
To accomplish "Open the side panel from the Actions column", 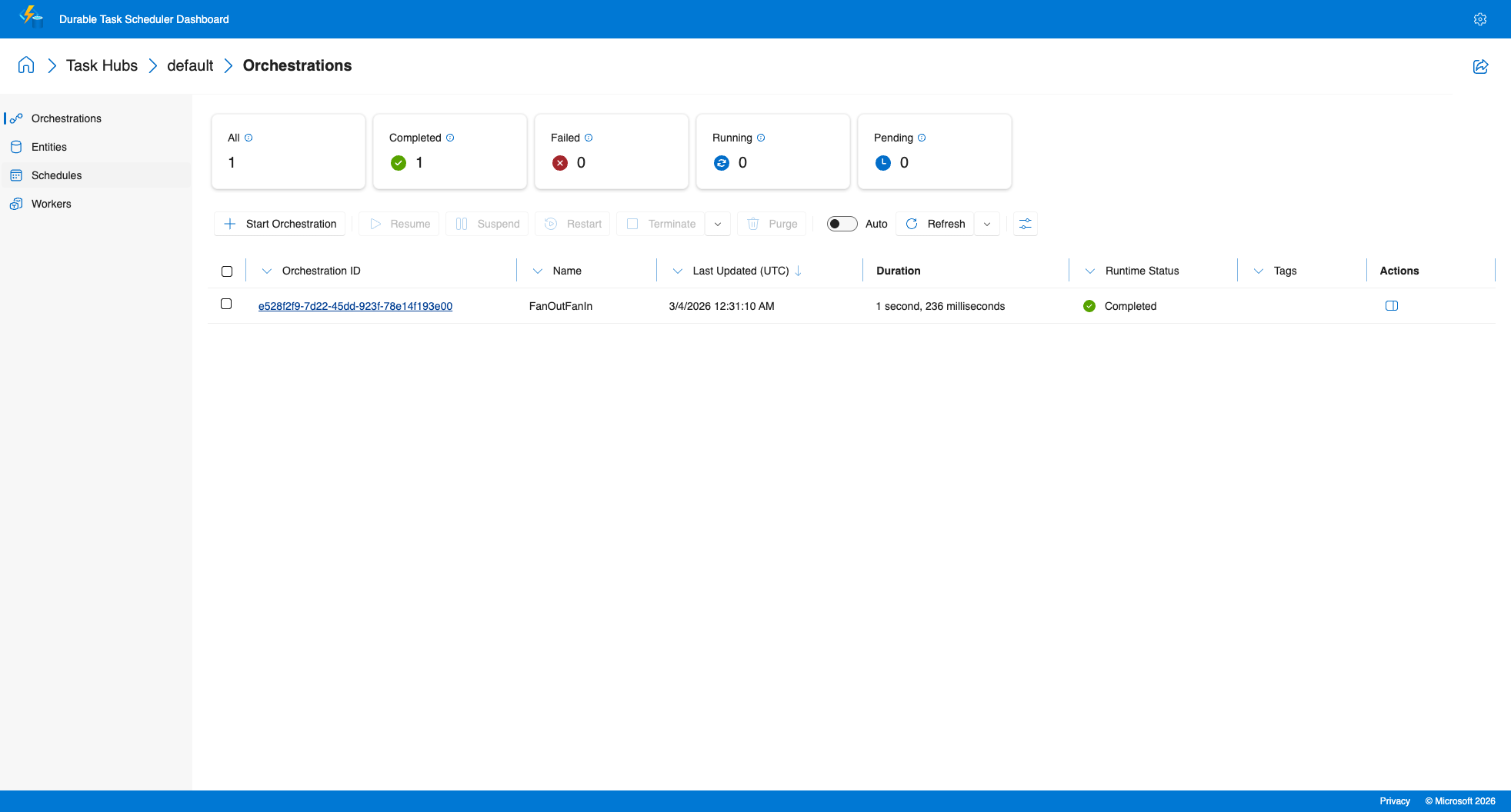I will coord(1392,305).
